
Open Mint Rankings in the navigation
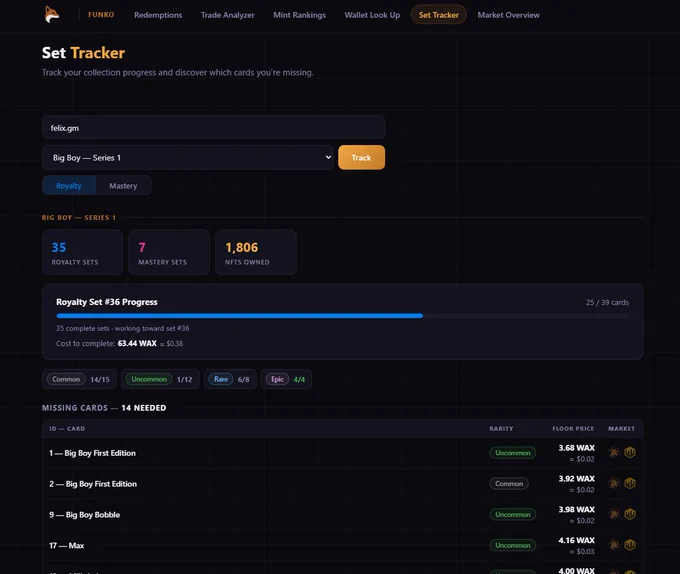(x=300, y=15)
